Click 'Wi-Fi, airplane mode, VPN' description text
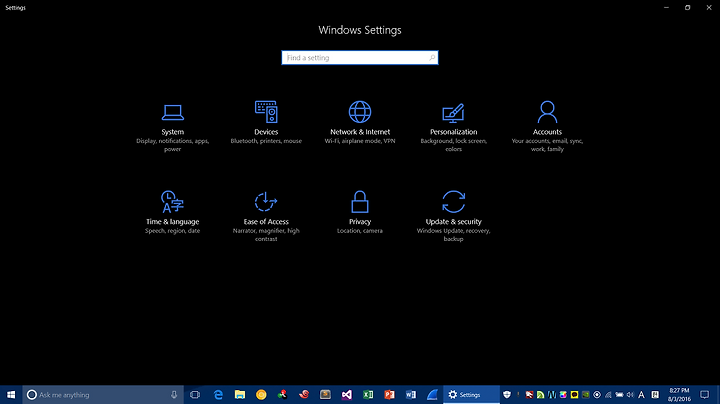720x404 pixels. [360, 141]
